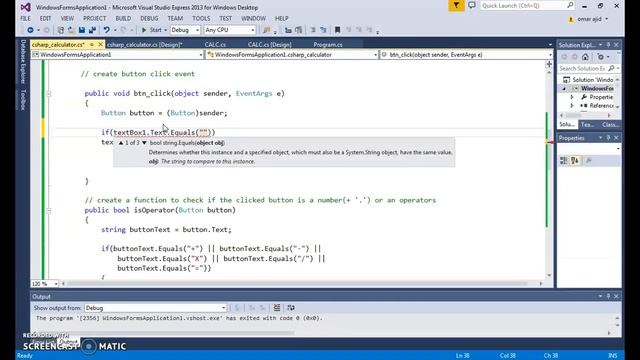Click the Property Pages wrench icon
Viewport: 640px width, 360px height.
pyautogui.click(x=589, y=161)
